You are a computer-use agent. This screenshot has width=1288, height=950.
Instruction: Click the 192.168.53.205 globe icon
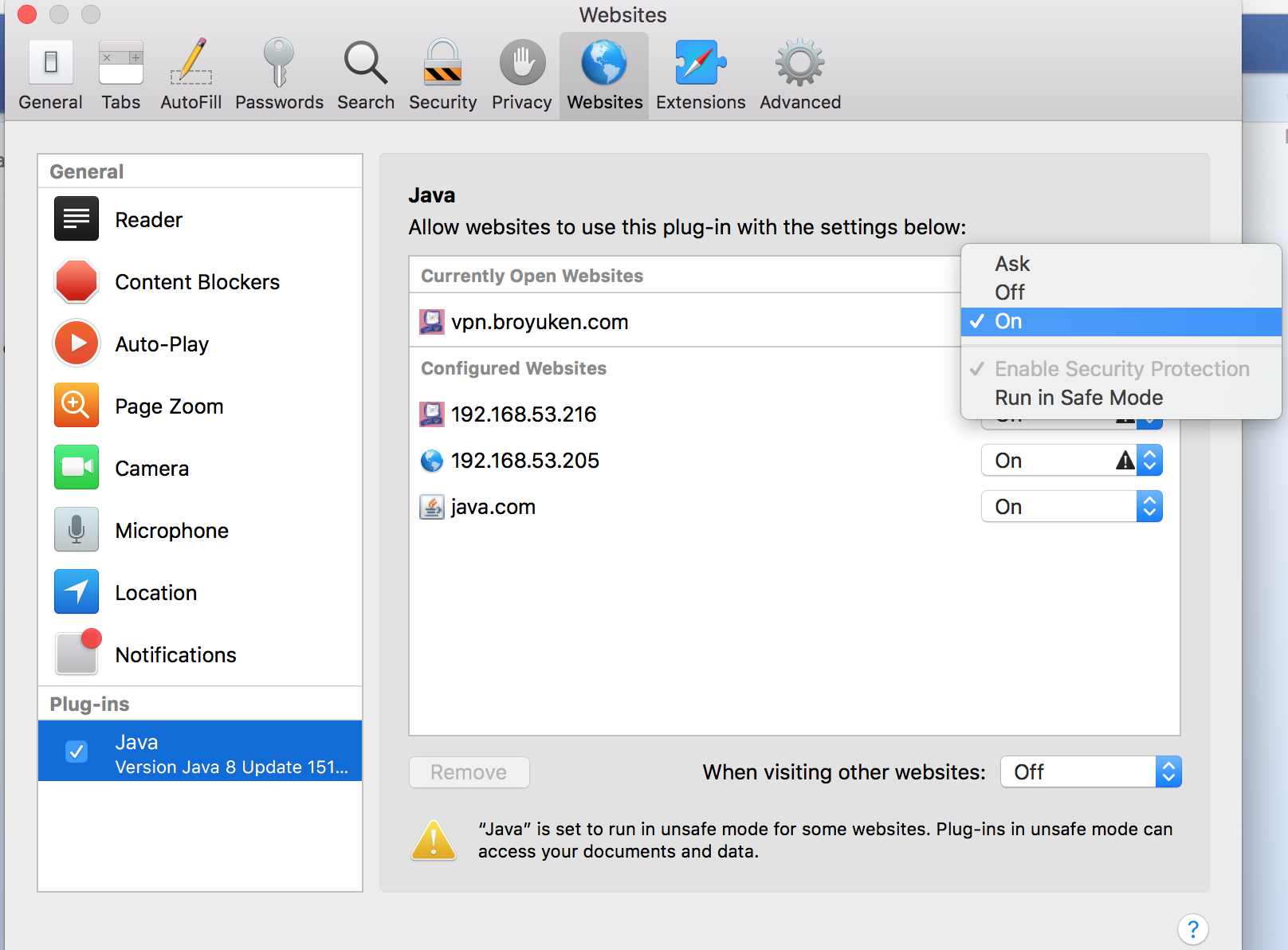click(x=432, y=461)
